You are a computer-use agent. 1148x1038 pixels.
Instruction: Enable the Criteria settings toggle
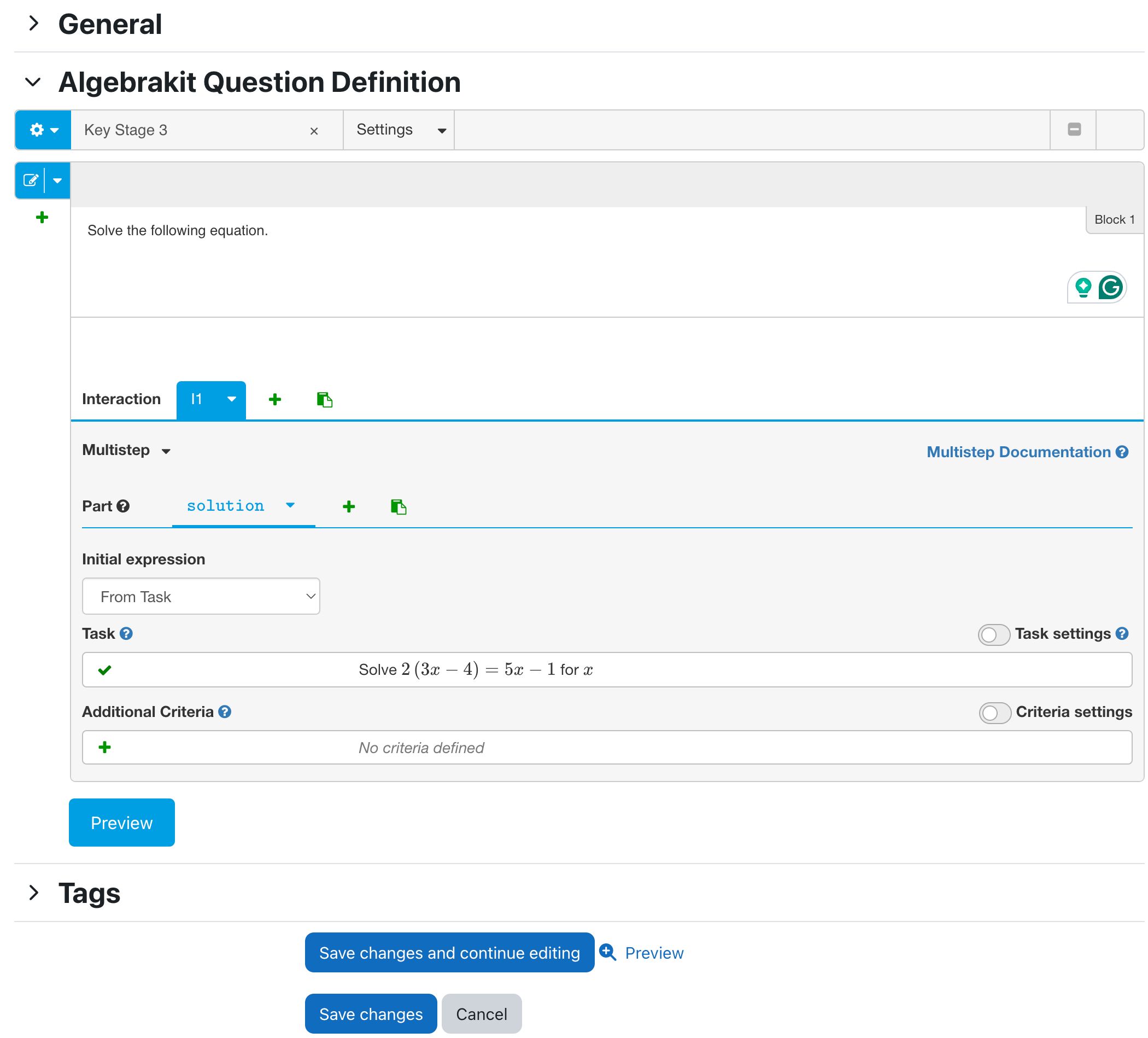coord(994,713)
